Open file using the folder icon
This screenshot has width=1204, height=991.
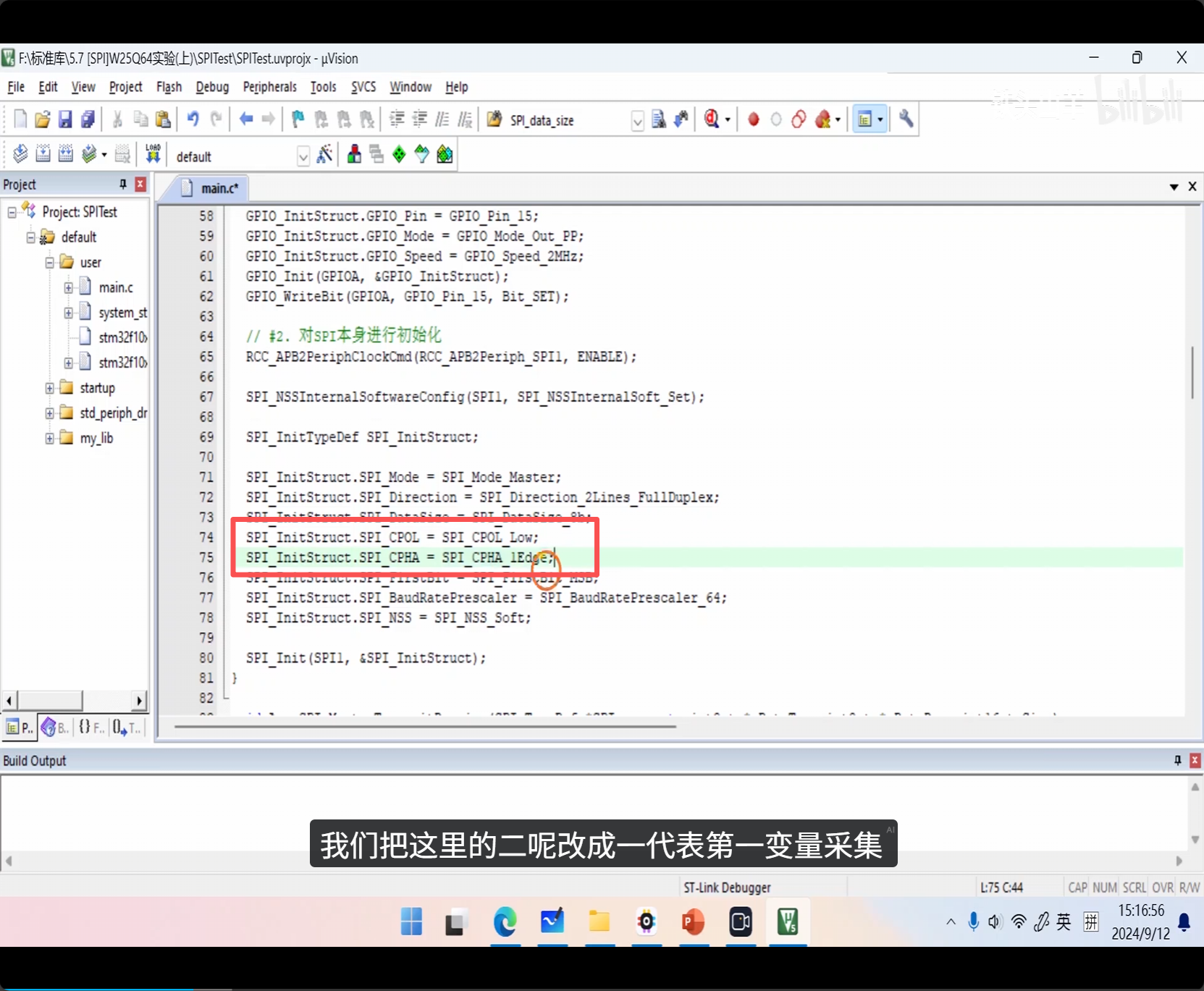click(43, 119)
